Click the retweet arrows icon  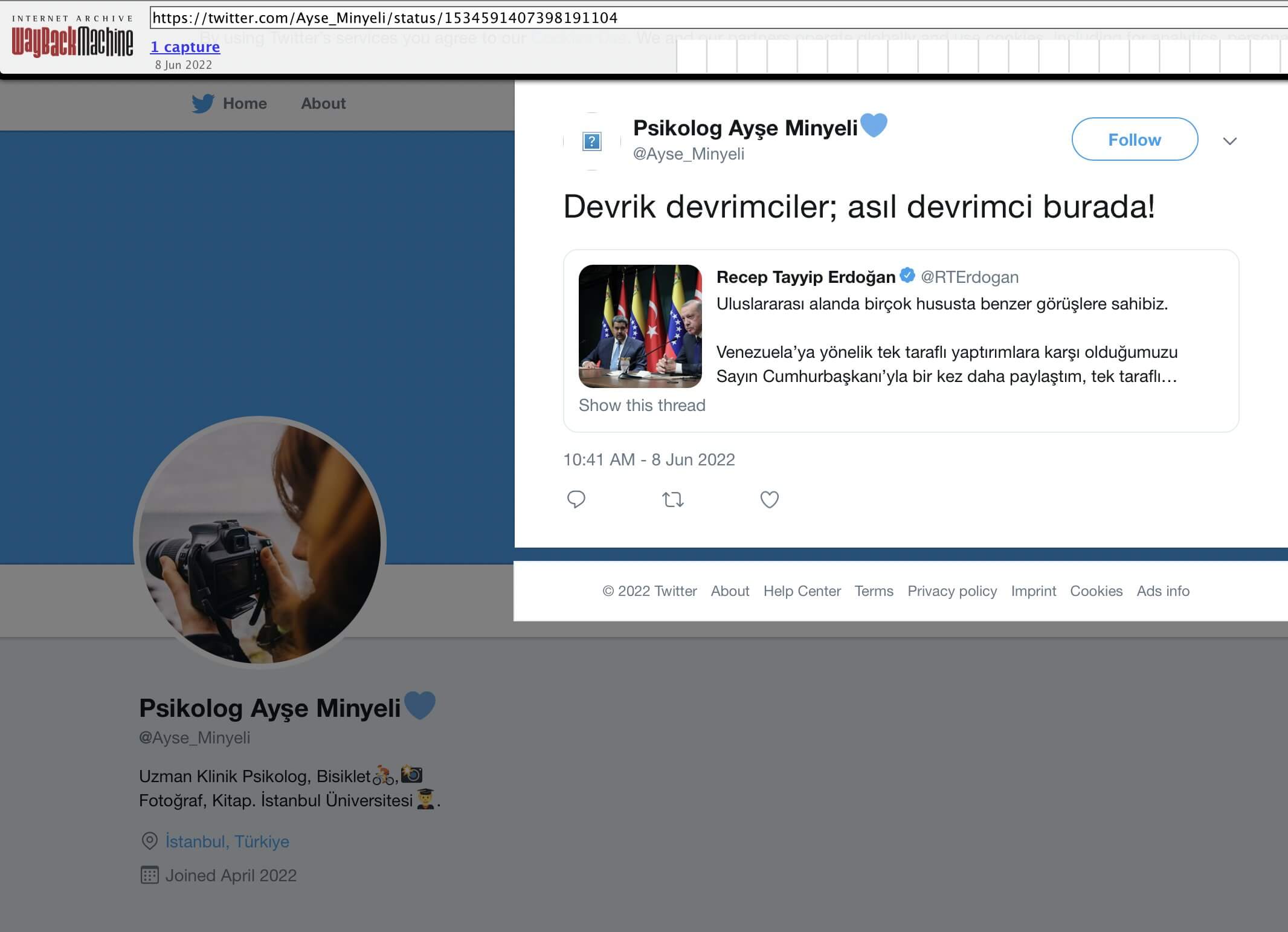[x=672, y=499]
